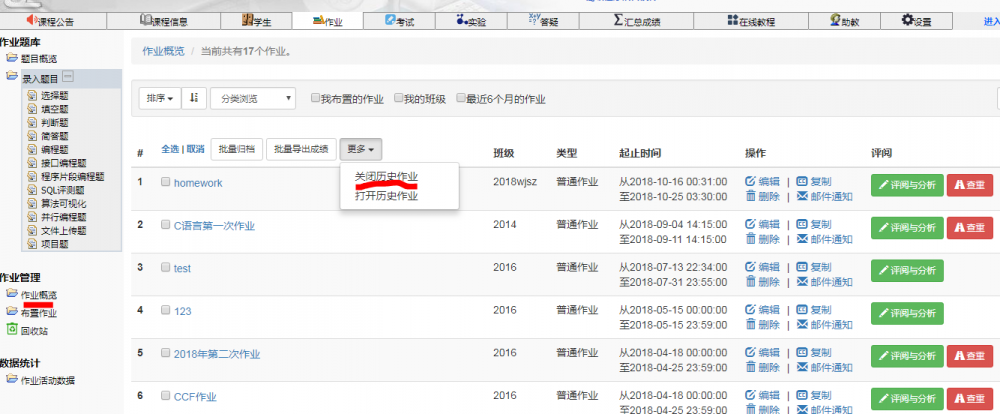Click 作业概览 breadcrumb link
The height and width of the screenshot is (414, 1000).
click(163, 51)
